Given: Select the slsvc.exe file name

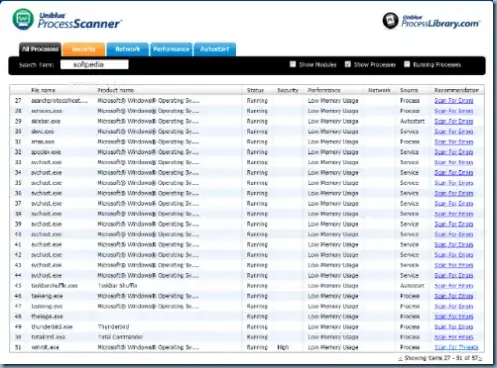Looking at the screenshot, I should pyautogui.click(x=42, y=132).
